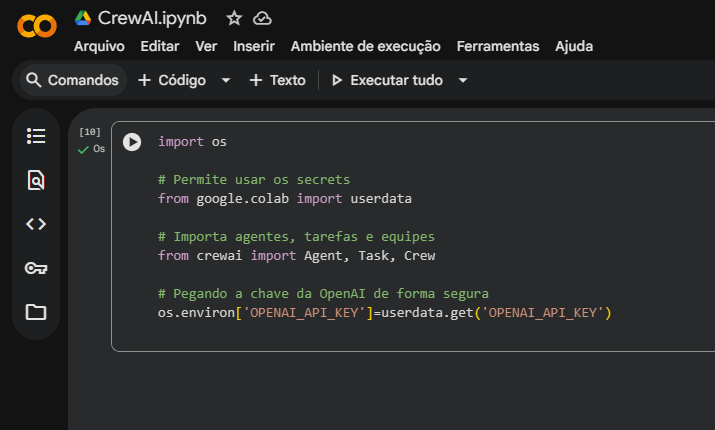Open the secrets key sidebar panel

tap(36, 268)
